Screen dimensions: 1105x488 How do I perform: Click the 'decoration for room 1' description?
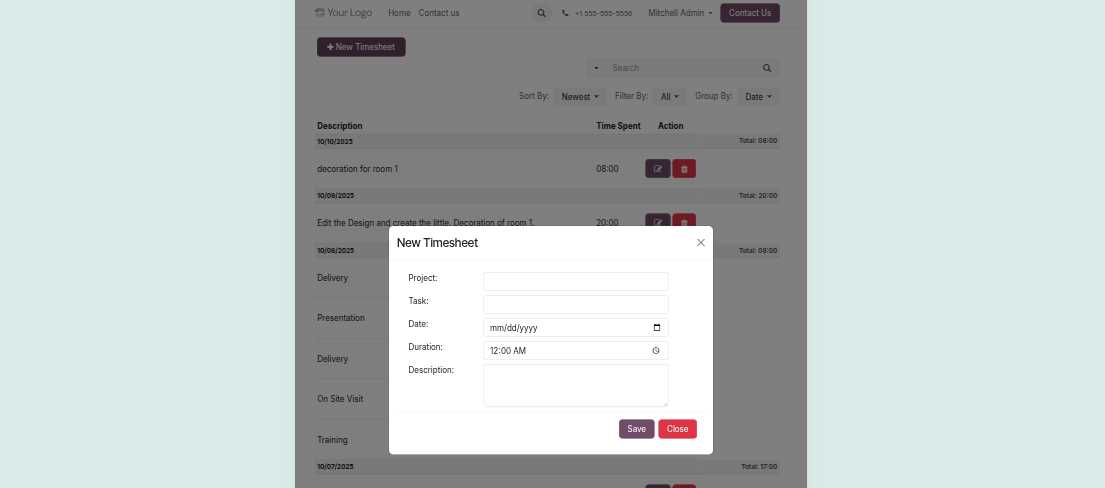[357, 169]
